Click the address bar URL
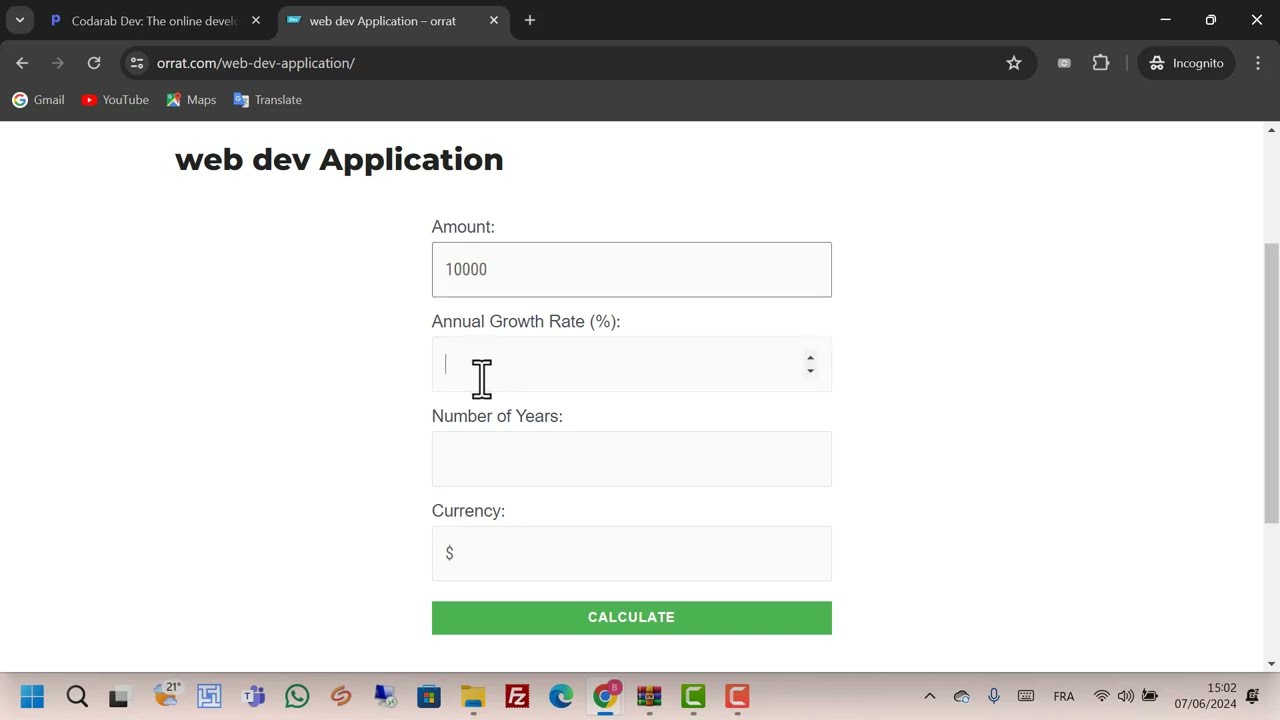The width and height of the screenshot is (1280, 720). click(256, 63)
